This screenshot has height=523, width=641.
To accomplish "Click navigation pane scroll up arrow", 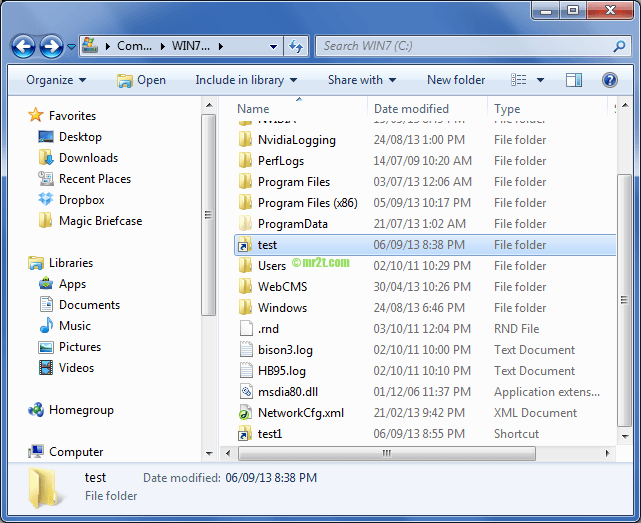I will point(209,105).
